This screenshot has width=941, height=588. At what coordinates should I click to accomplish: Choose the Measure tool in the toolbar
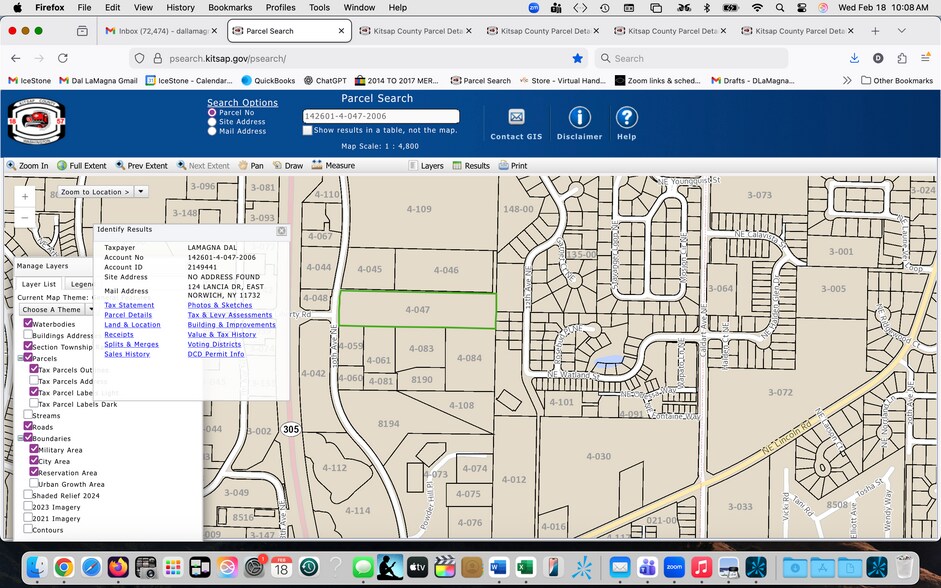(332, 166)
